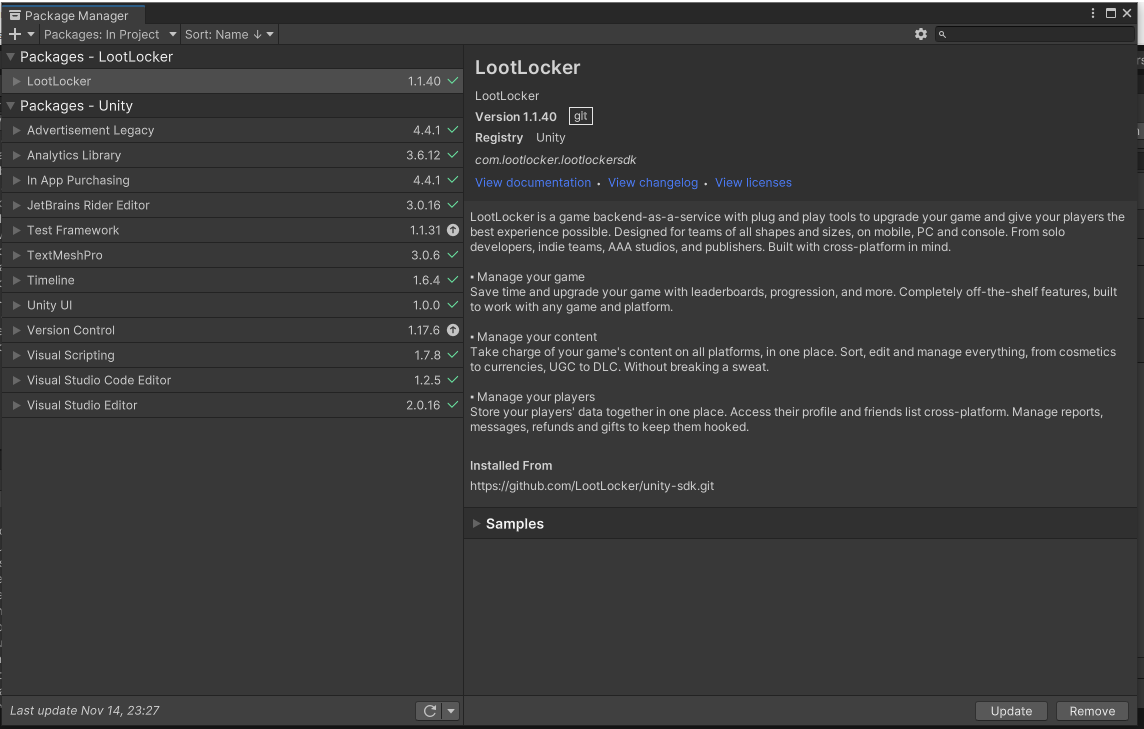Click the Remove button
This screenshot has height=729, width=1144.
coord(1092,710)
